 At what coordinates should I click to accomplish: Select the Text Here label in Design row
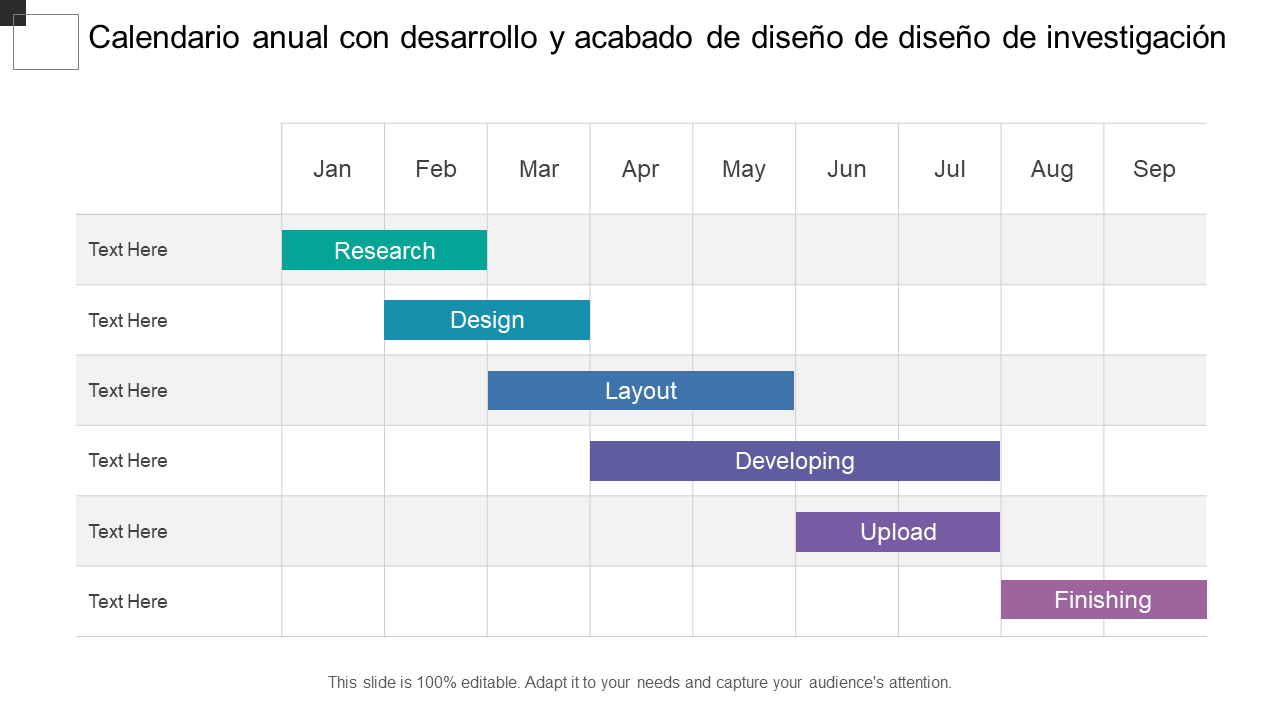(x=128, y=321)
